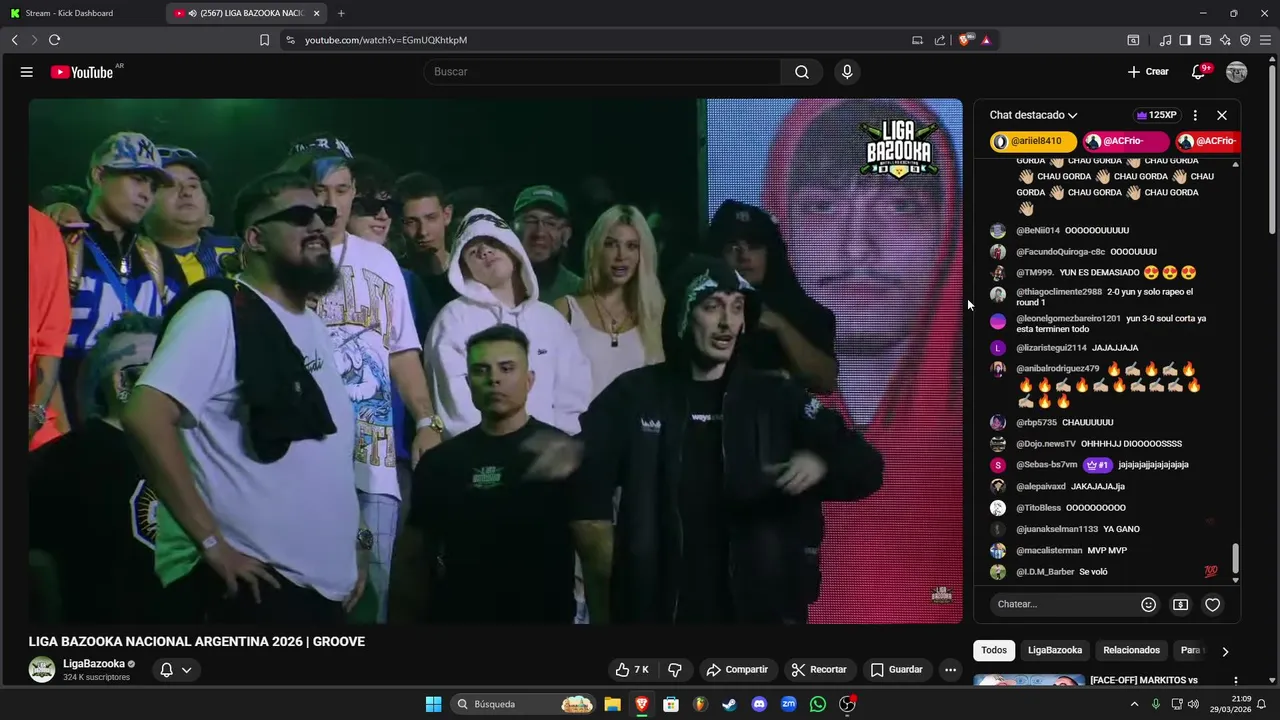Close the live chat panel
Image resolution: width=1280 pixels, height=720 pixels.
click(x=1222, y=115)
